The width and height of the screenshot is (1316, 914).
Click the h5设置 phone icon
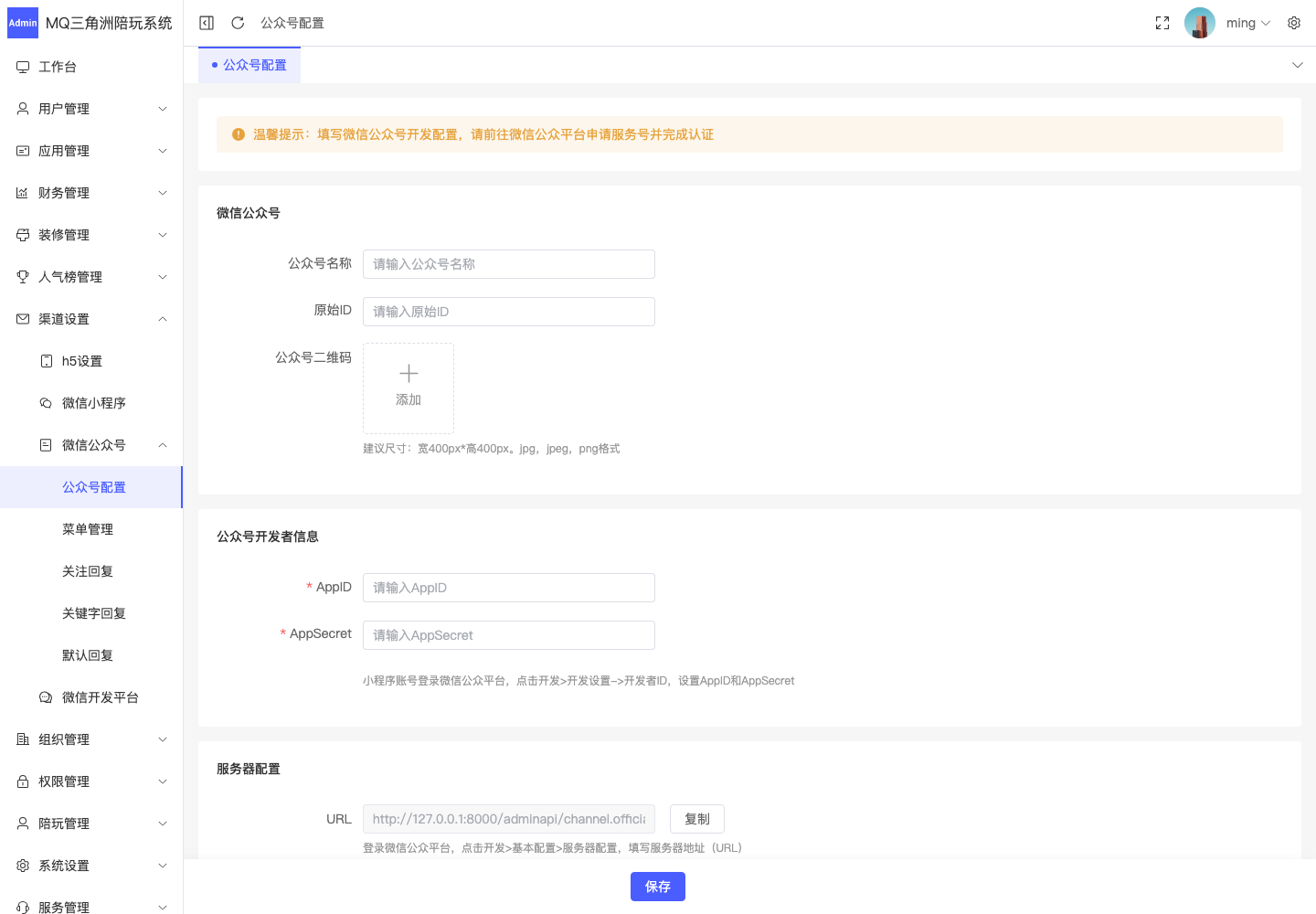click(x=47, y=361)
